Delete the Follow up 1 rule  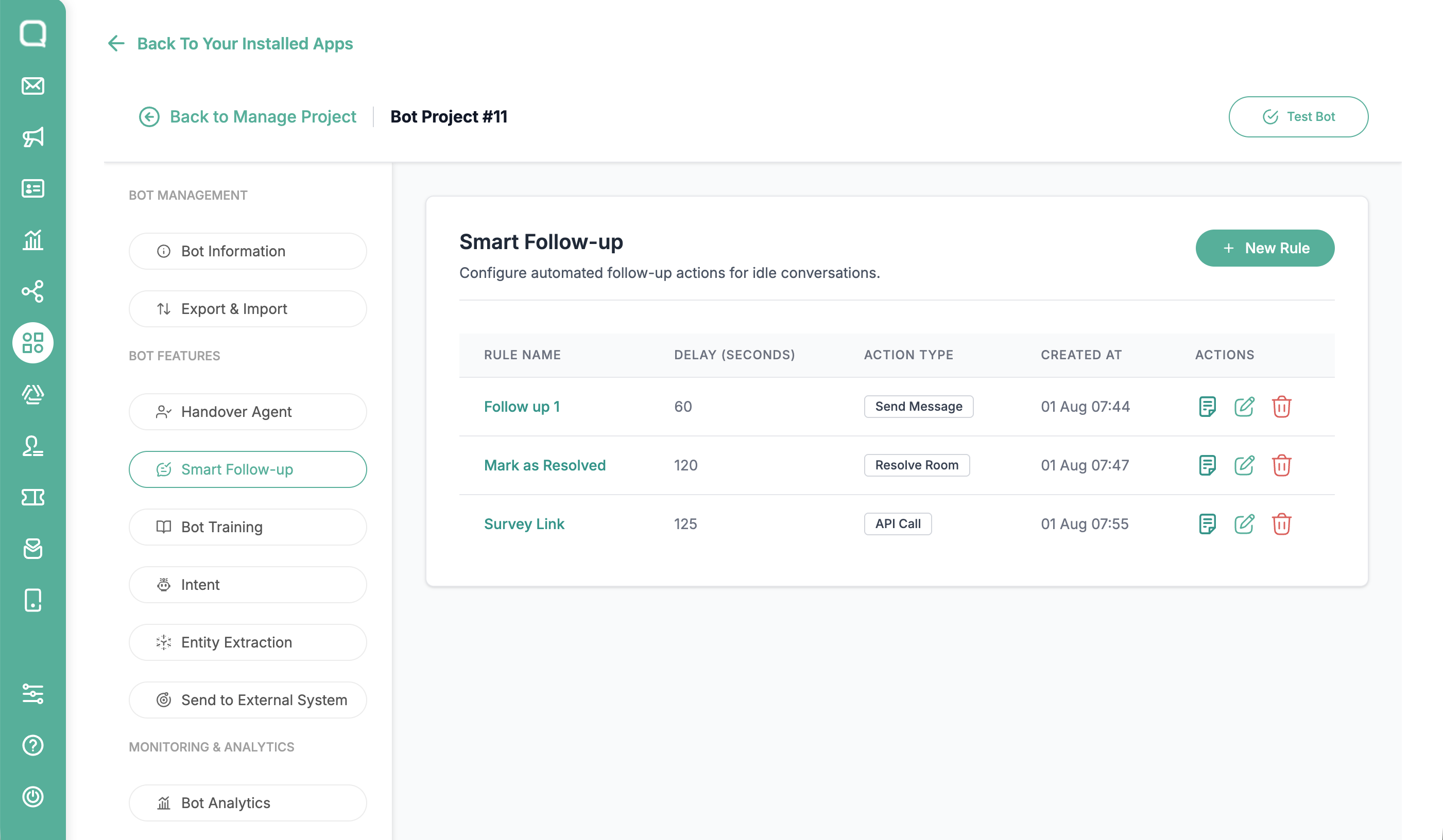point(1281,406)
